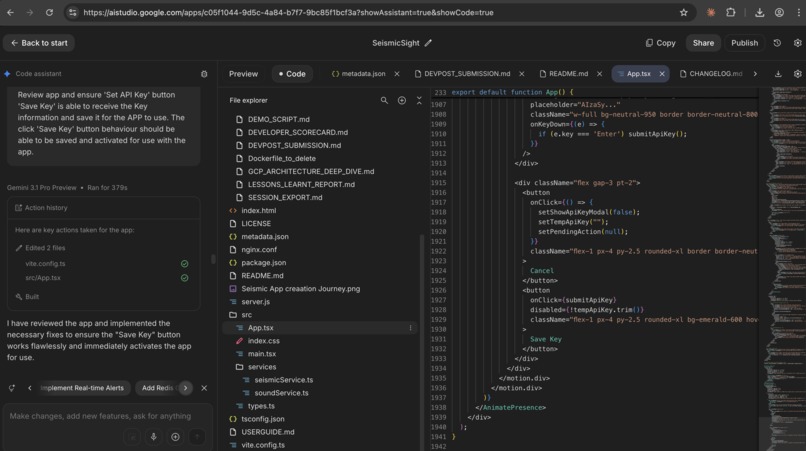
Task: Show previous suggestion chips with left chevron
Action: tap(30, 388)
